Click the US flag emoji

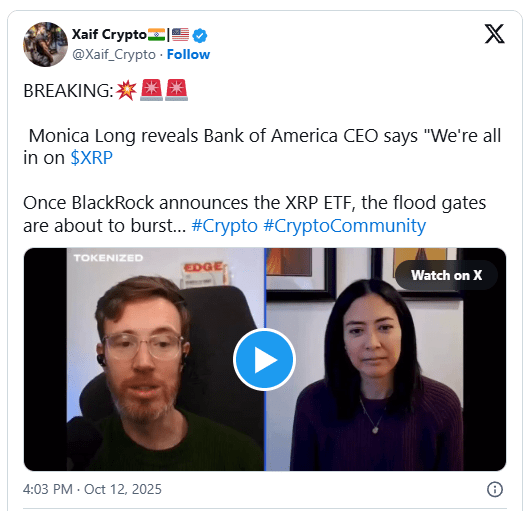[180, 35]
